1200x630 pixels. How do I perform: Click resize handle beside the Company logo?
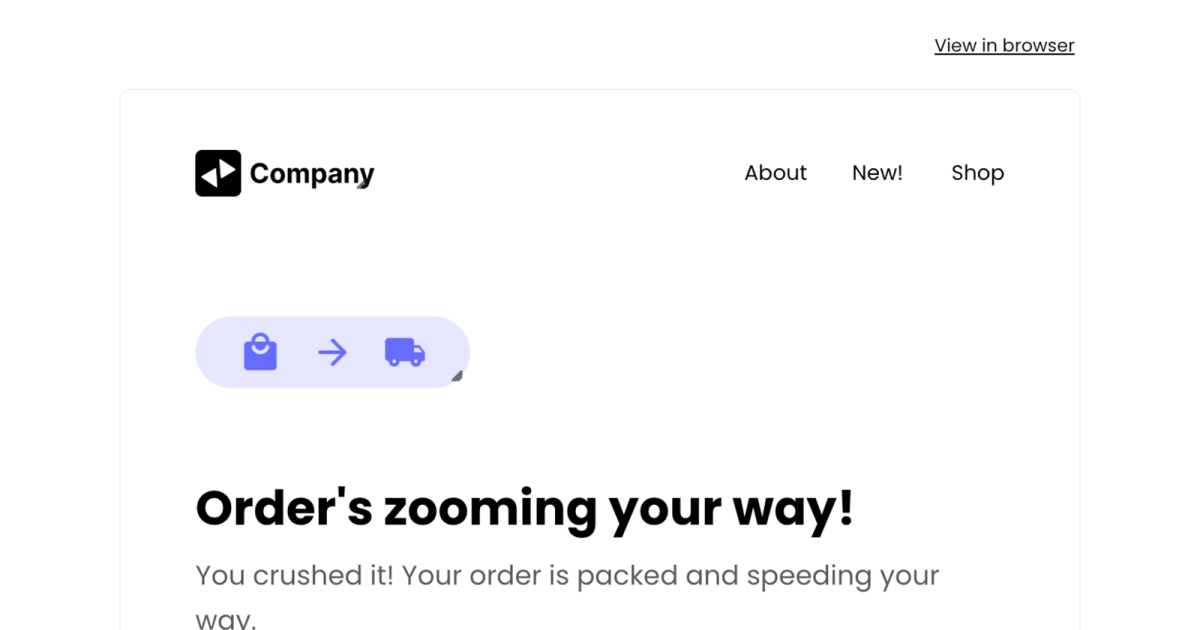coord(364,184)
